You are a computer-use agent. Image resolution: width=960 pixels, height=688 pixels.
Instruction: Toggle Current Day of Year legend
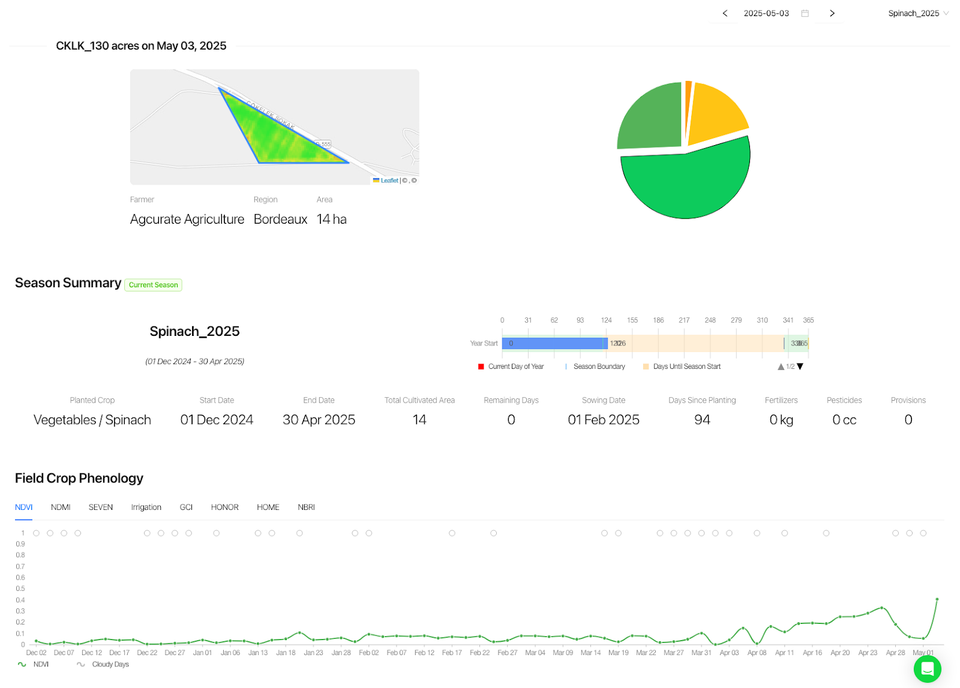coord(511,366)
